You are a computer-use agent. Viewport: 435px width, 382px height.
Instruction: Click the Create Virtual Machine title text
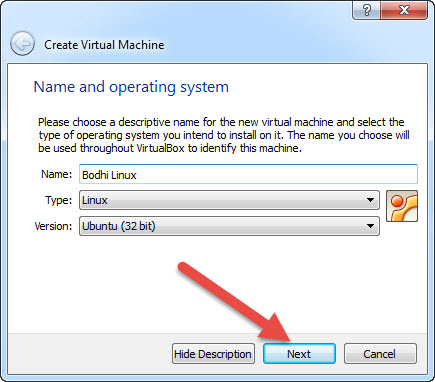[104, 45]
